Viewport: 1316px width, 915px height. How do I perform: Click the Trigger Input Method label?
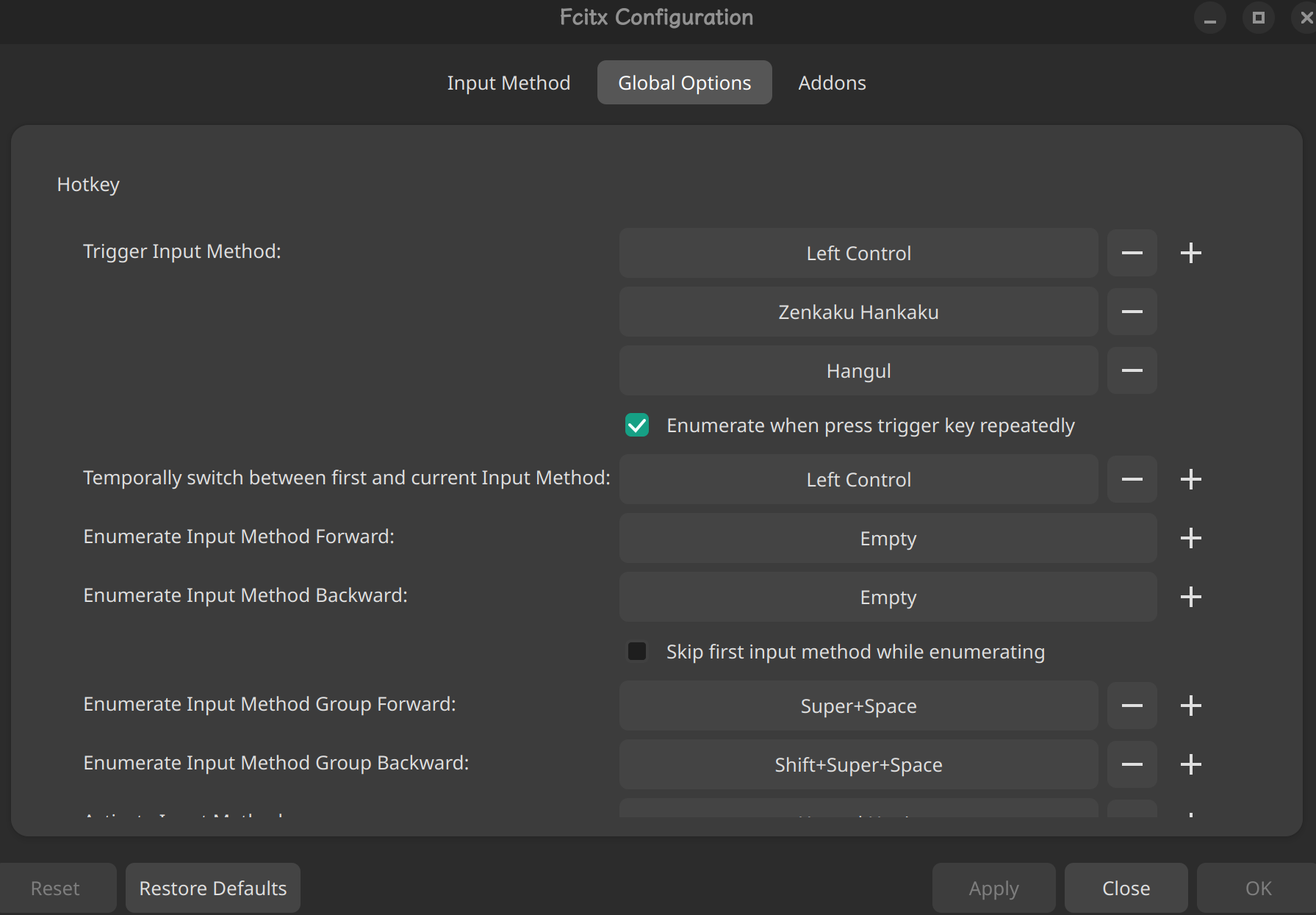click(182, 251)
